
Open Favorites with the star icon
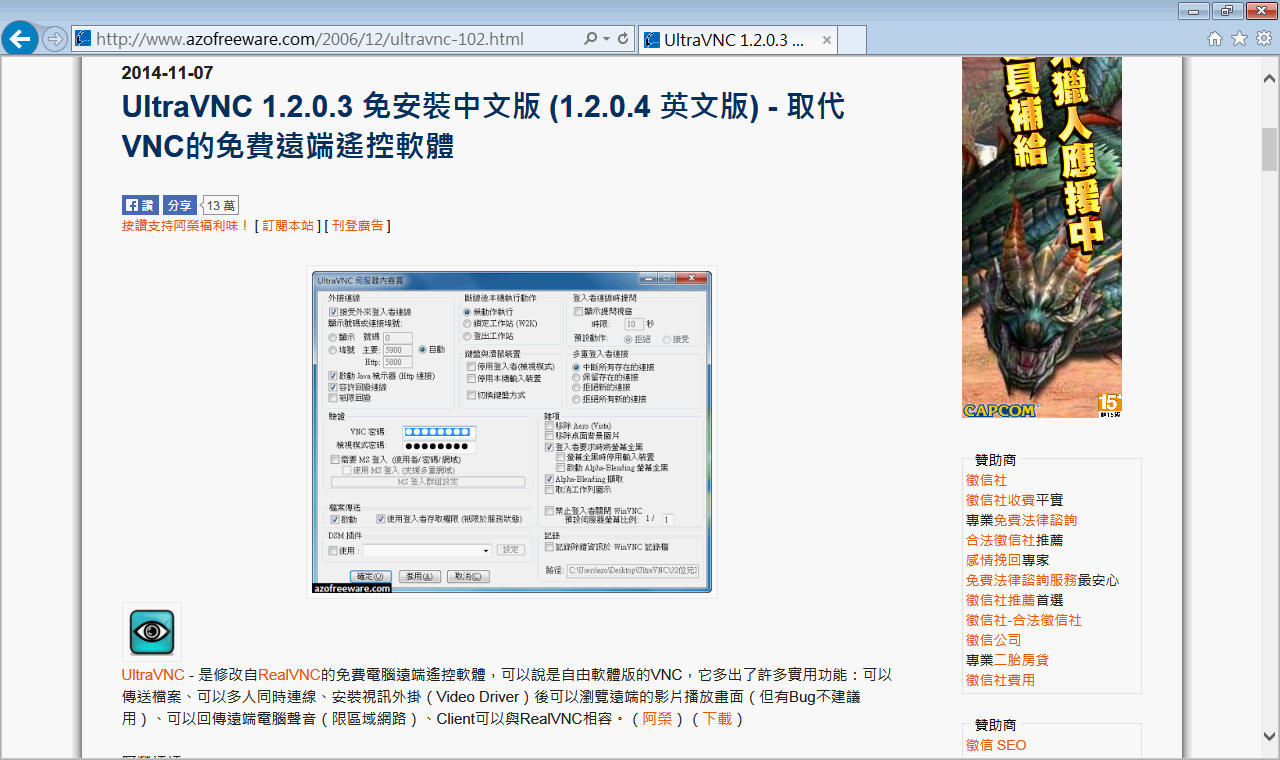coord(1239,39)
